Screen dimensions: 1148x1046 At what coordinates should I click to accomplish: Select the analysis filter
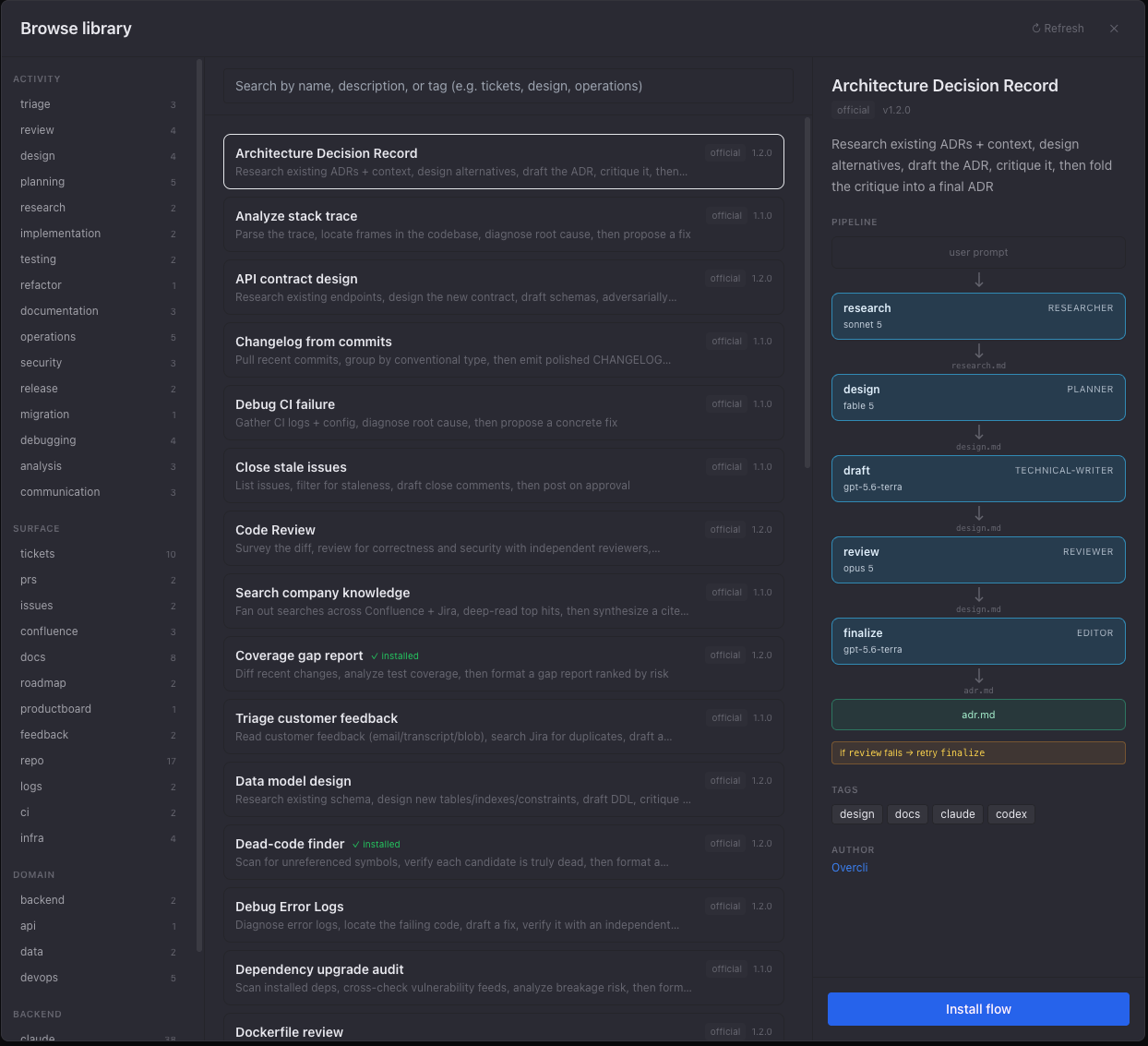(98, 466)
